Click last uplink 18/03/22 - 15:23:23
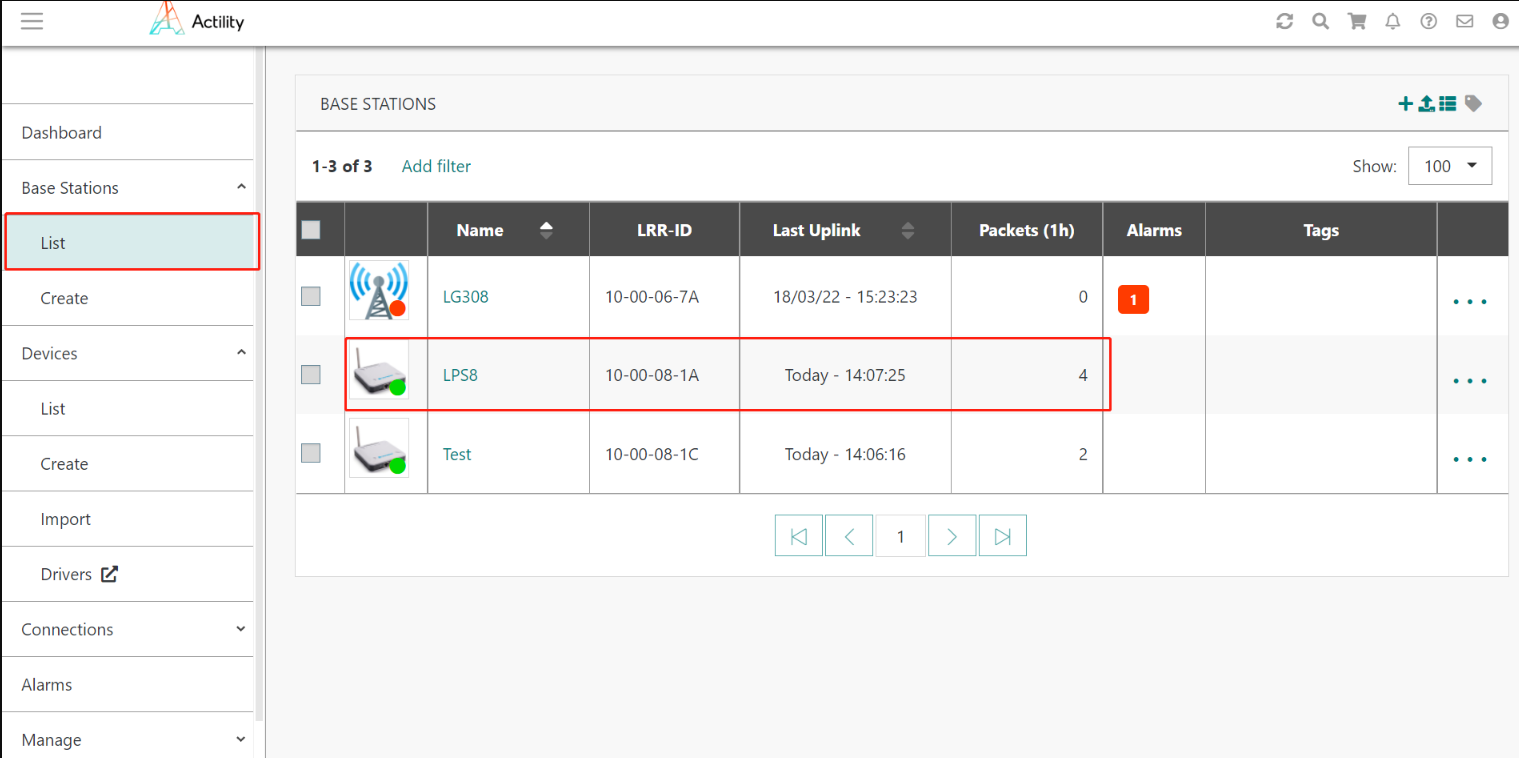The image size is (1519, 758). tap(845, 297)
